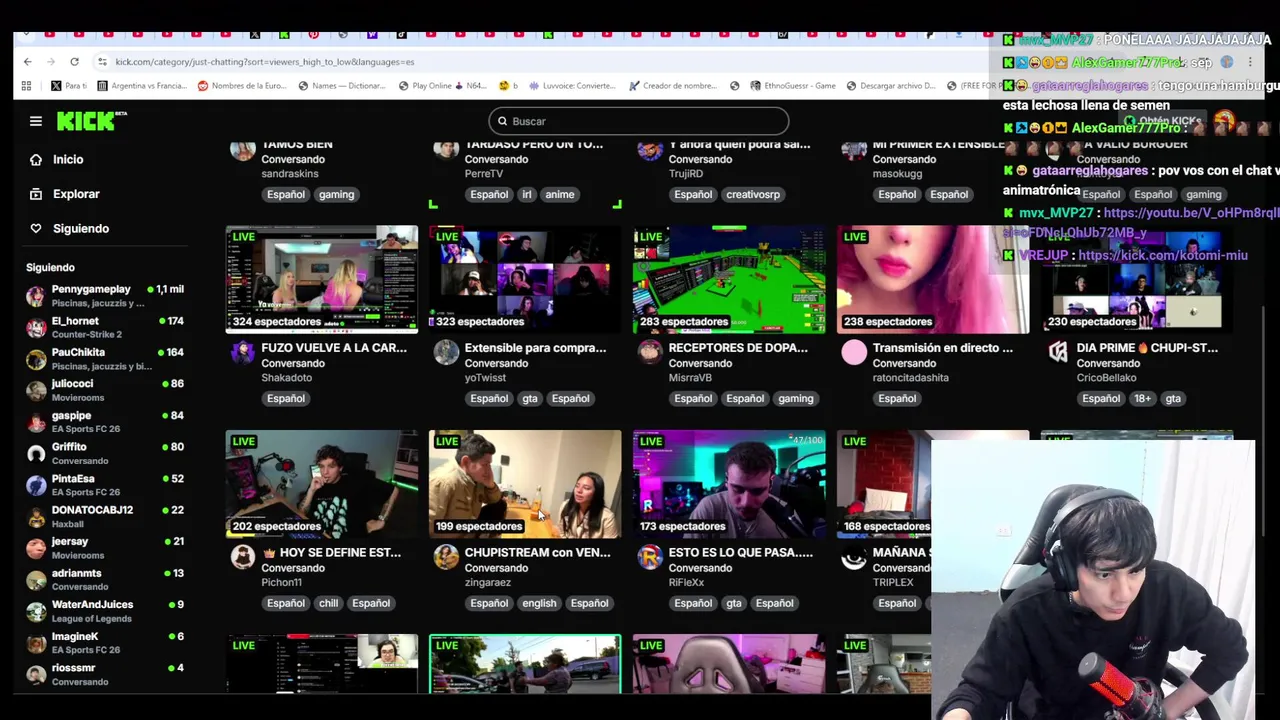This screenshot has height=720, width=1280.
Task: Click the Kick logo
Action: pyautogui.click(x=91, y=121)
